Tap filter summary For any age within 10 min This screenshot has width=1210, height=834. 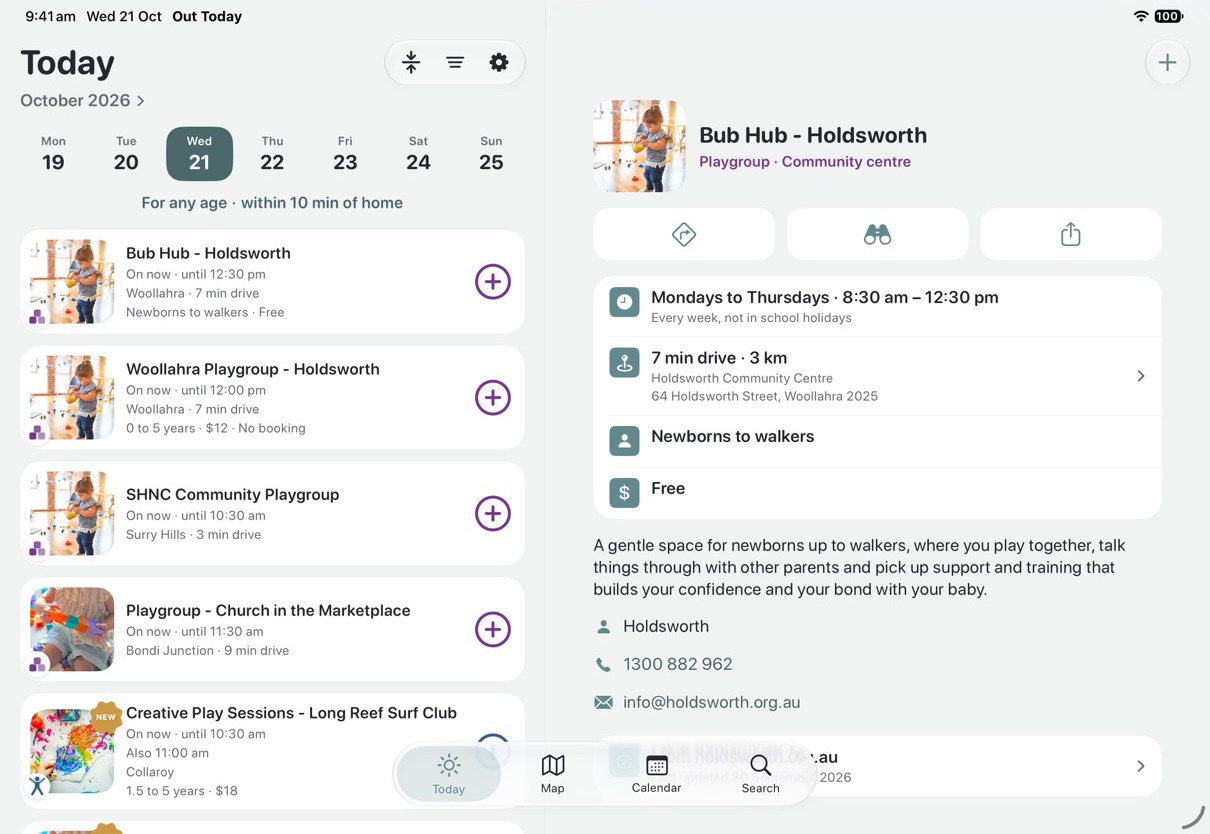[x=272, y=203]
